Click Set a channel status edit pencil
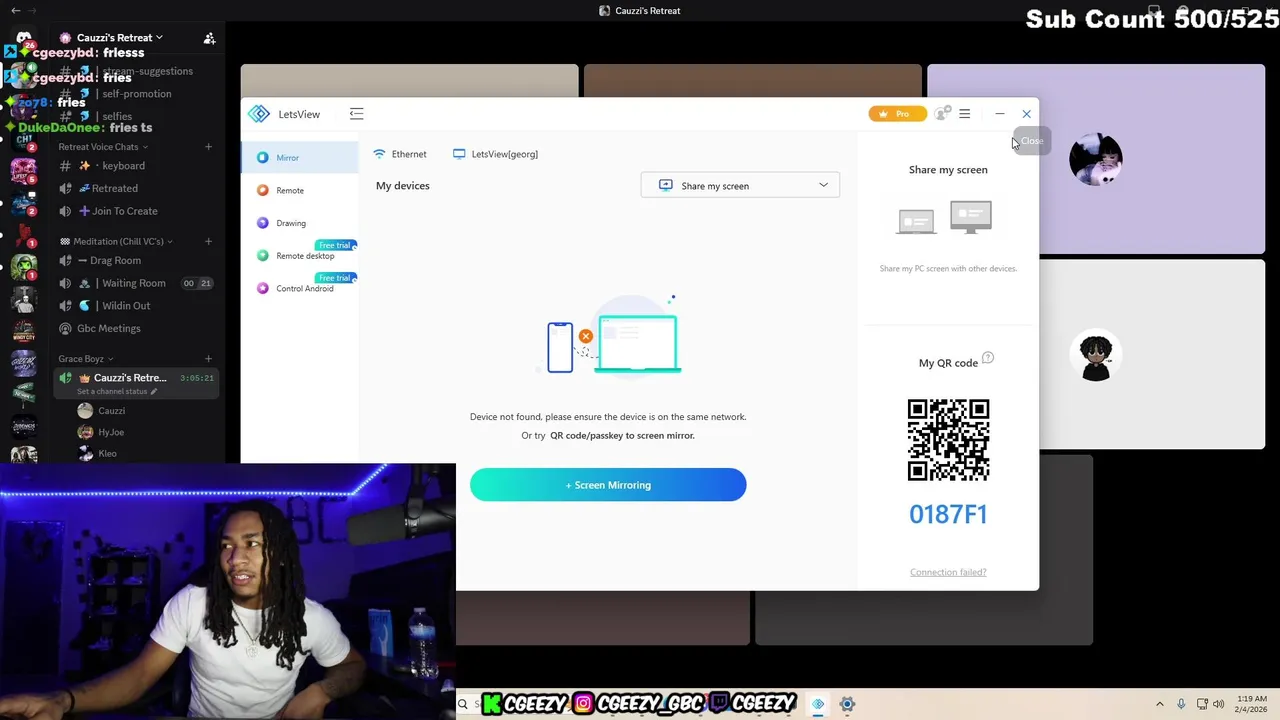 click(x=154, y=391)
